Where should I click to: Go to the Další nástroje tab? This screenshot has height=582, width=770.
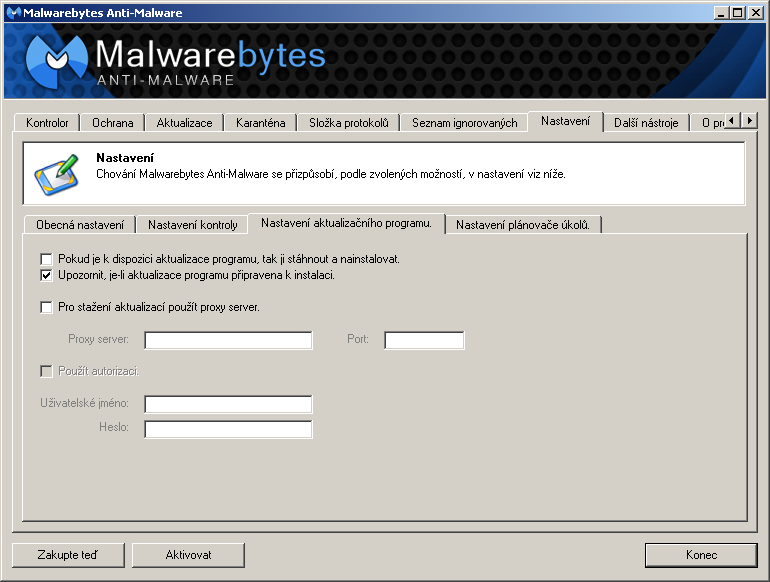pyautogui.click(x=646, y=123)
